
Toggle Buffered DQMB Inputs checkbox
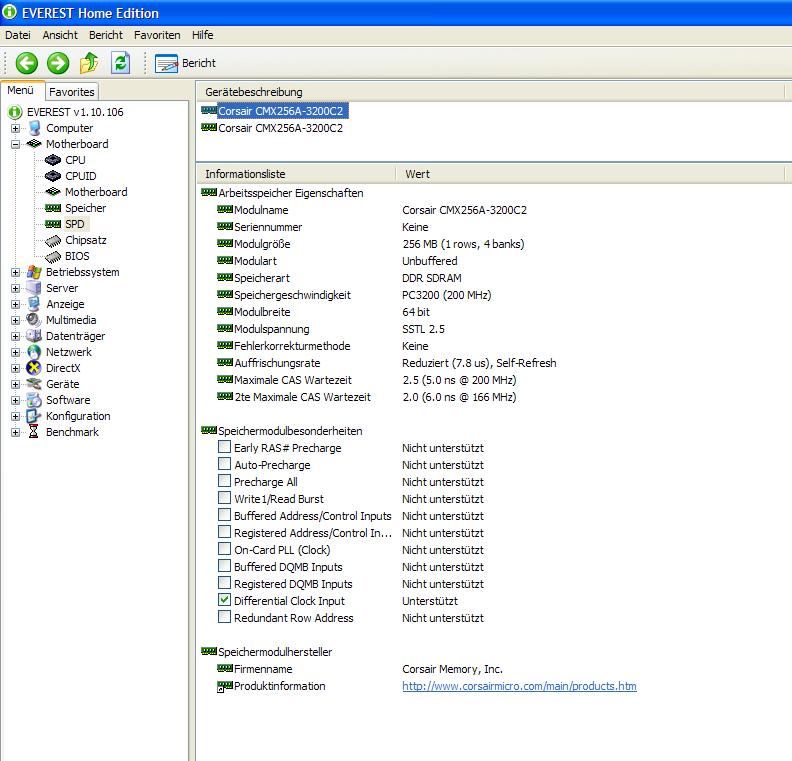[x=224, y=566]
